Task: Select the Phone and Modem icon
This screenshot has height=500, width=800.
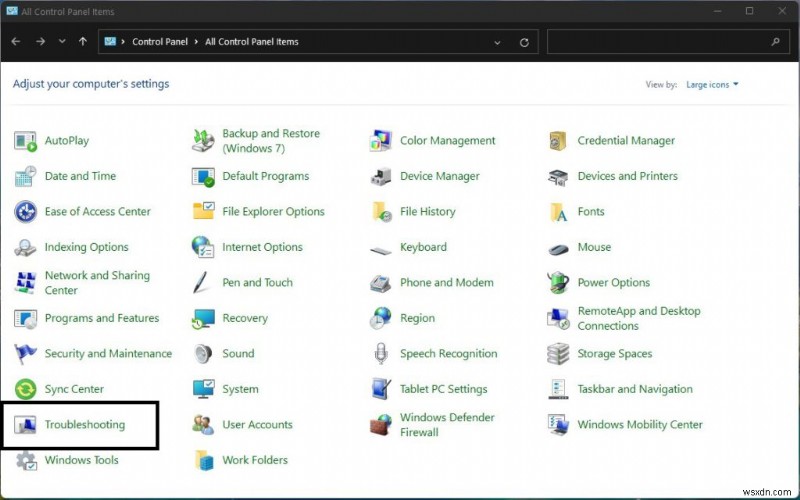Action: click(381, 283)
